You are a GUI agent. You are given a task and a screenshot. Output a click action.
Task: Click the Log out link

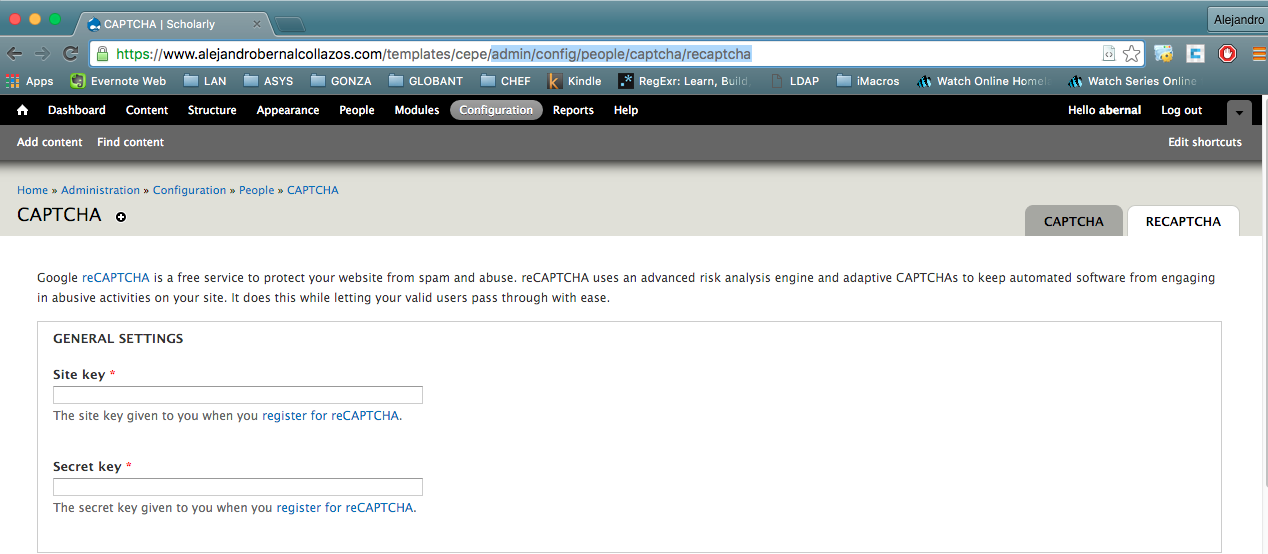(1182, 110)
